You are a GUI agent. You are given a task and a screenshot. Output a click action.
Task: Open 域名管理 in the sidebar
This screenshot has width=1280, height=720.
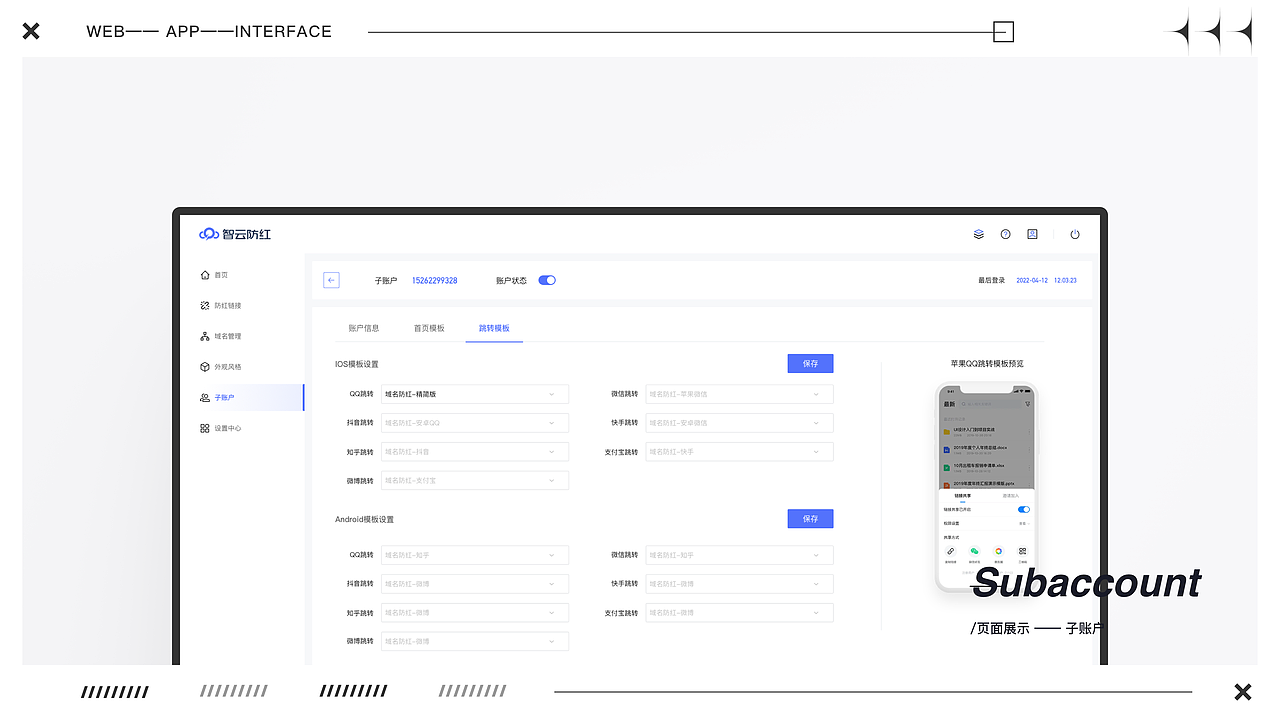(x=221, y=336)
